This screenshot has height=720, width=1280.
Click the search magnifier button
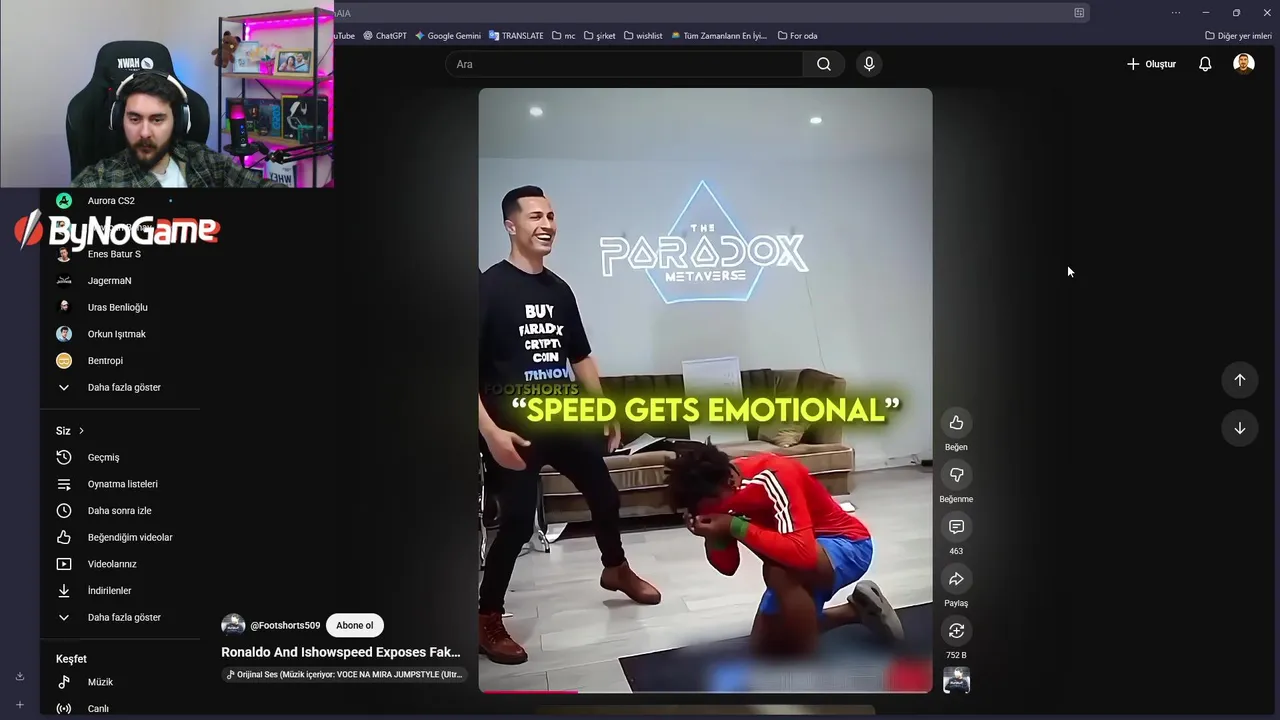(x=823, y=64)
